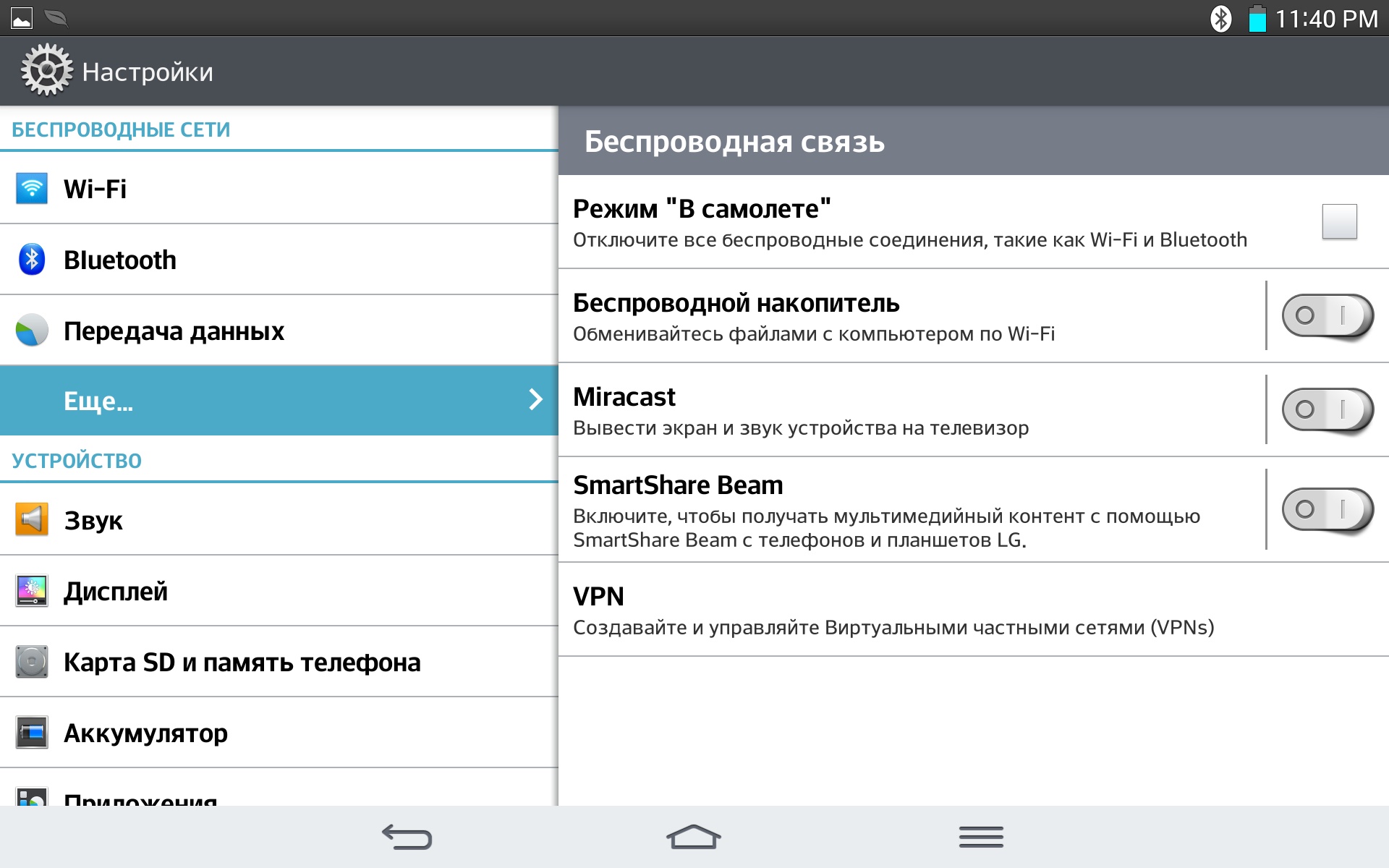Tap the Bluetooth icon in settings list

[x=32, y=260]
